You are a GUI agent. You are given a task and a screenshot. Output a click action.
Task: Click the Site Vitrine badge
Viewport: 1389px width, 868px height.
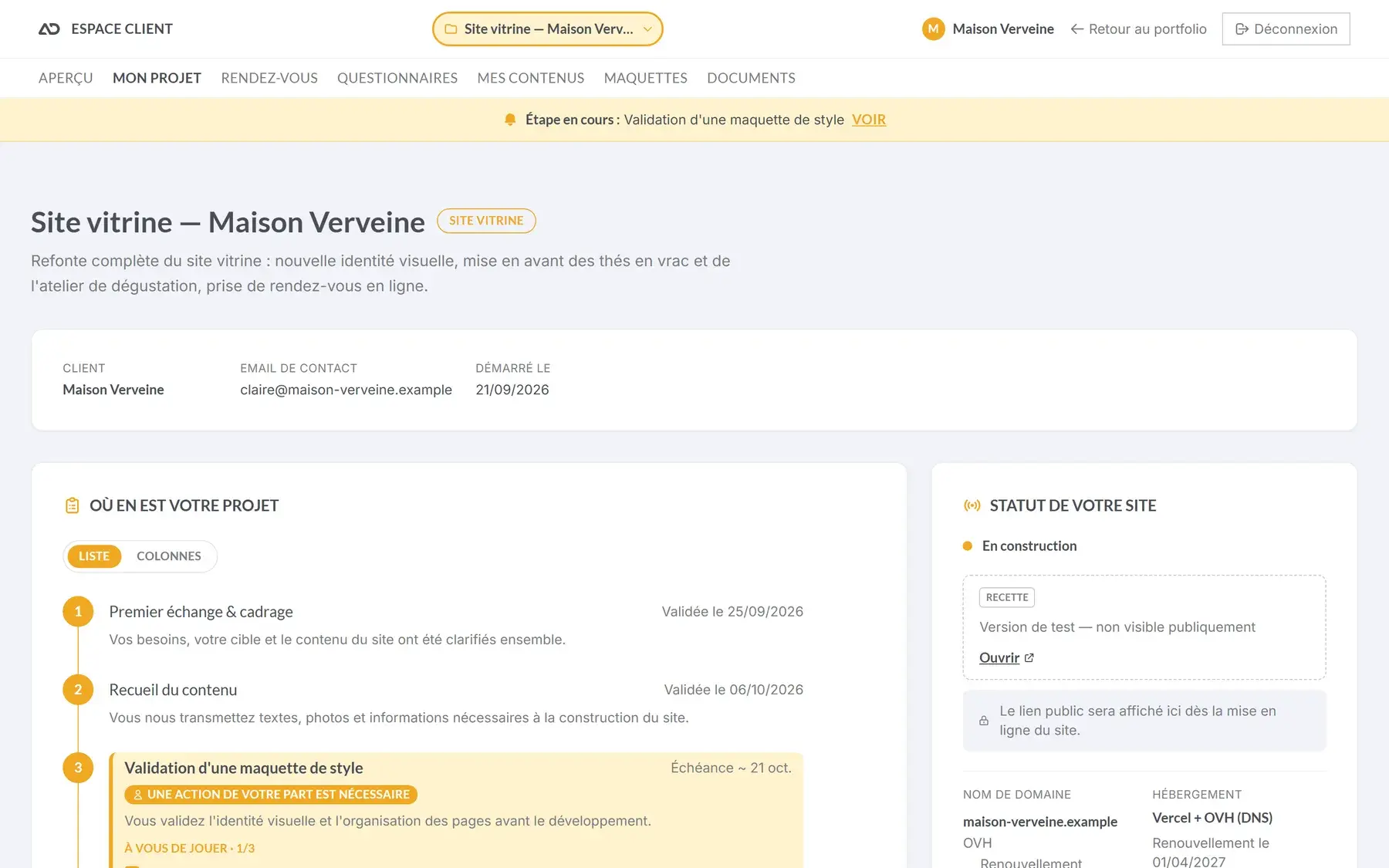pos(486,221)
